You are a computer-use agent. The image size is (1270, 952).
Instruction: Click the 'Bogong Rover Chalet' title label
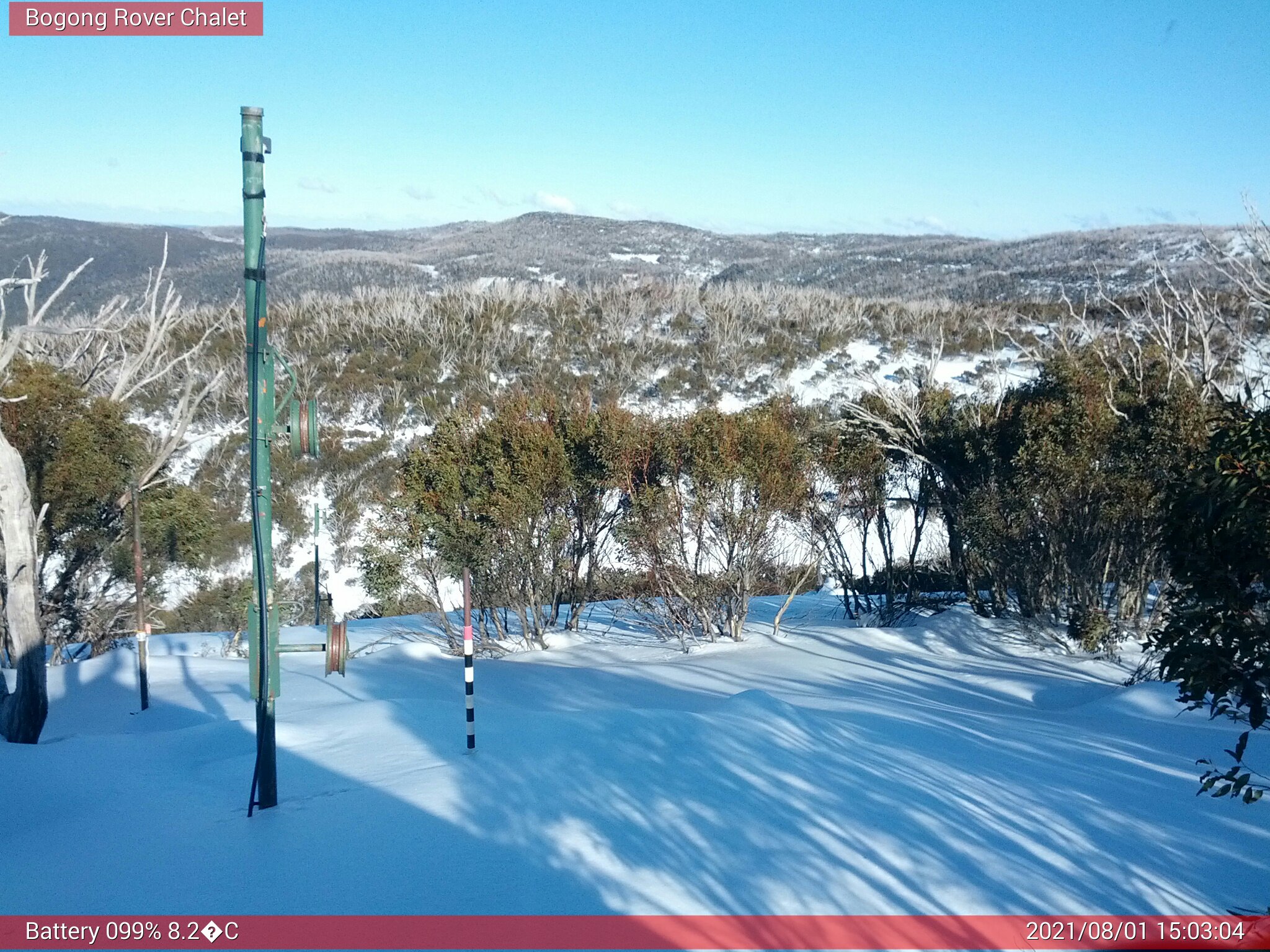coord(136,18)
